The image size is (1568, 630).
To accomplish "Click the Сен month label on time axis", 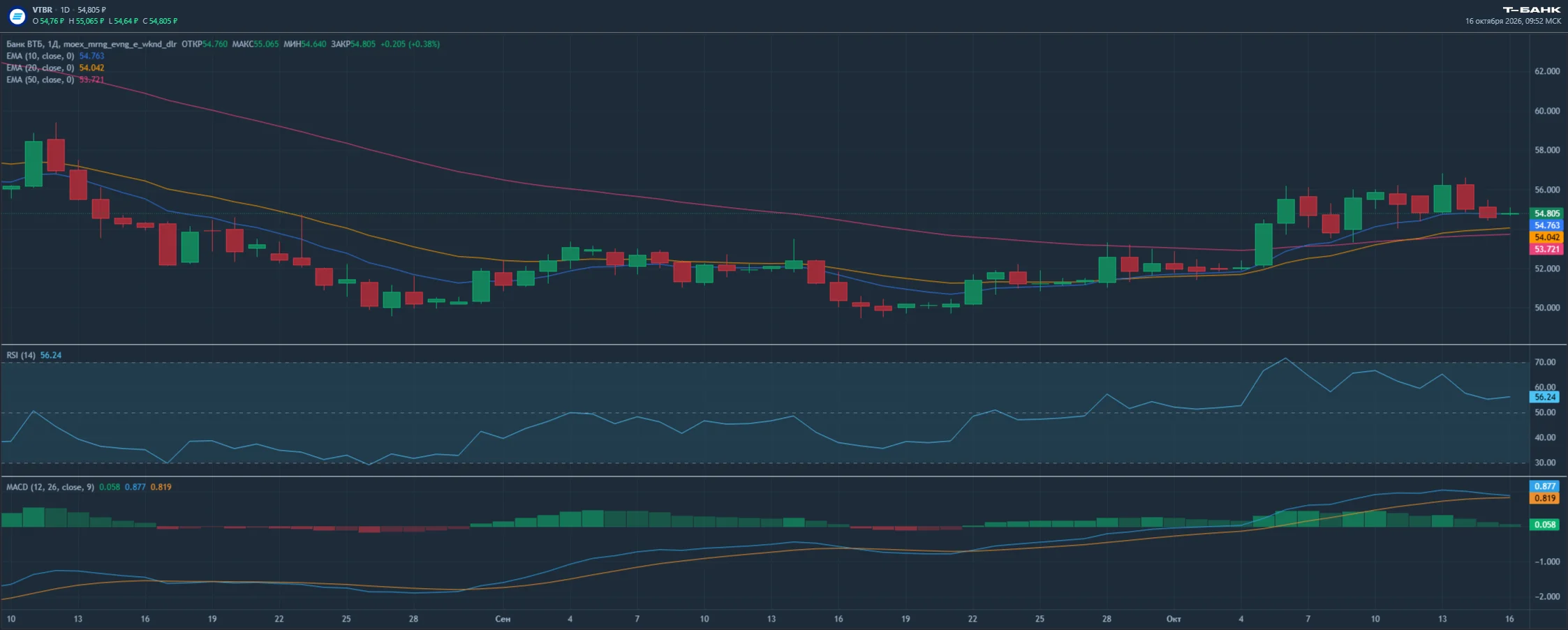I will point(503,619).
